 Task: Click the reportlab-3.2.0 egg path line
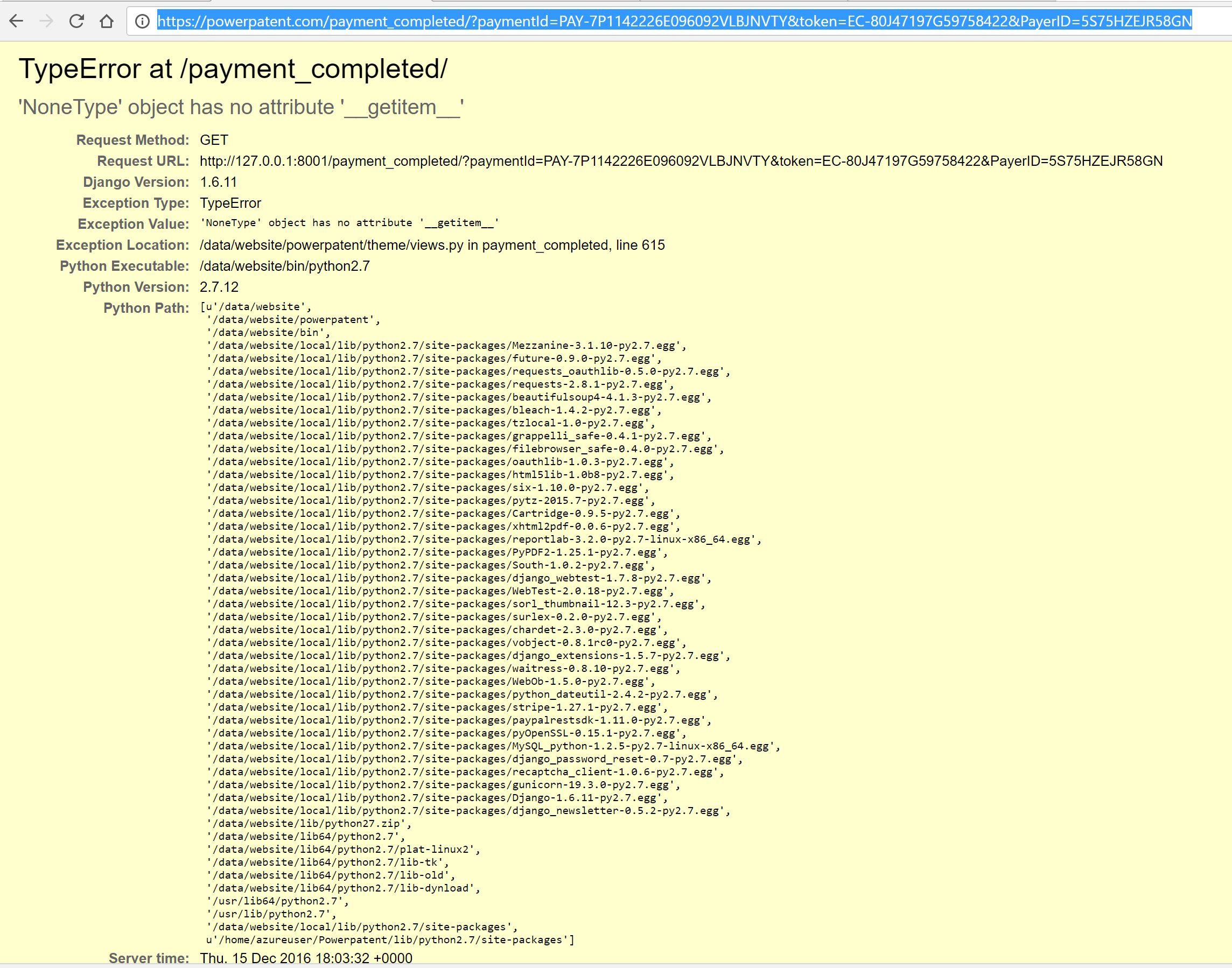click(x=484, y=539)
